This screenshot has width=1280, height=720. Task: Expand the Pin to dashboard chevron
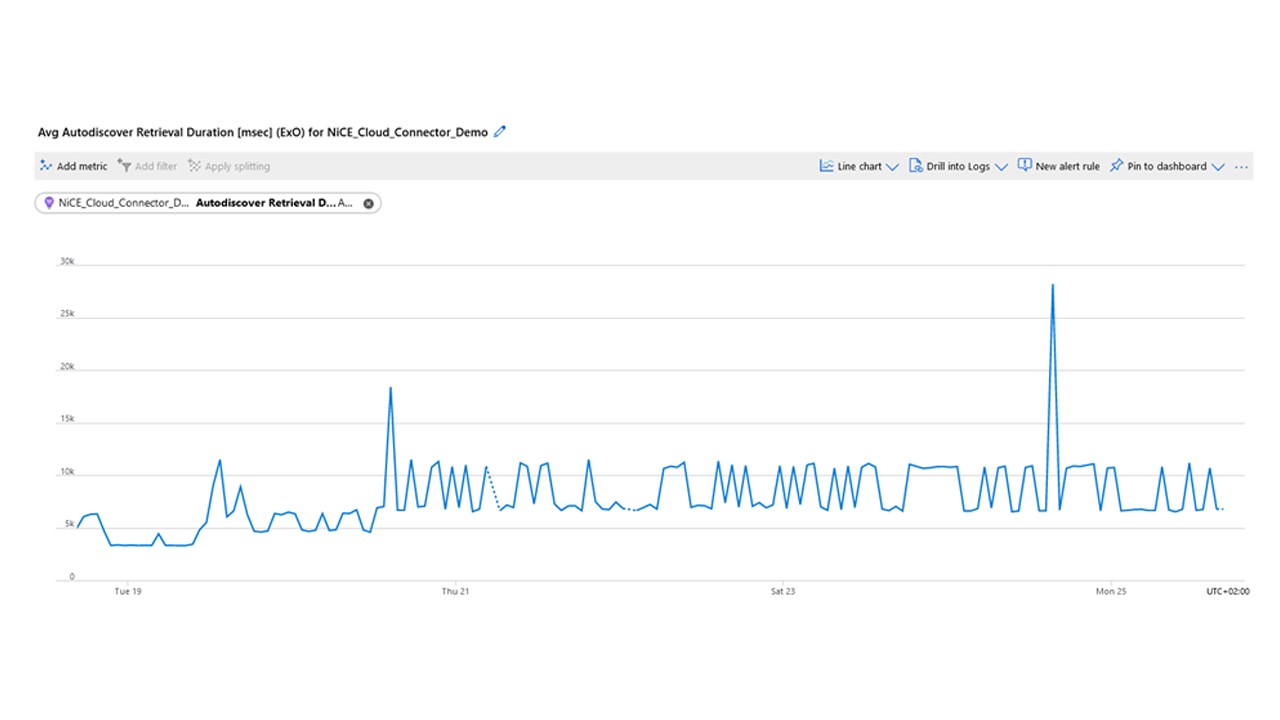(1217, 167)
